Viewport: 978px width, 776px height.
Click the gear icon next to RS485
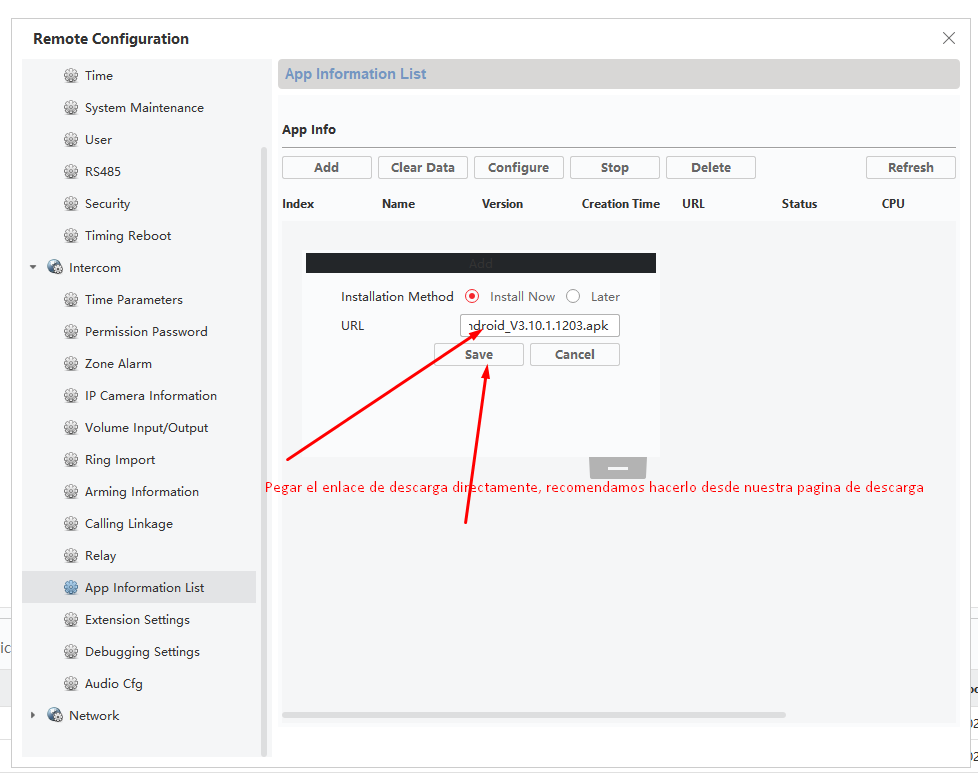[71, 172]
